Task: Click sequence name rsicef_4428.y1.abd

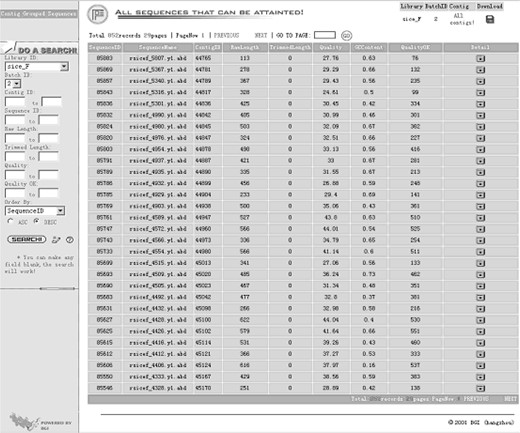Action: click(158, 320)
